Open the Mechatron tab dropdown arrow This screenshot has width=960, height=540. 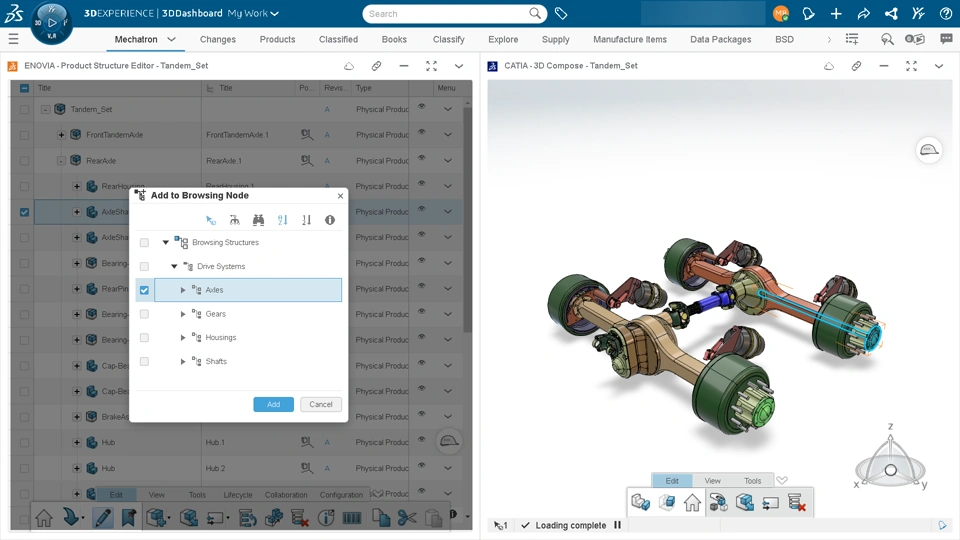click(x=171, y=39)
